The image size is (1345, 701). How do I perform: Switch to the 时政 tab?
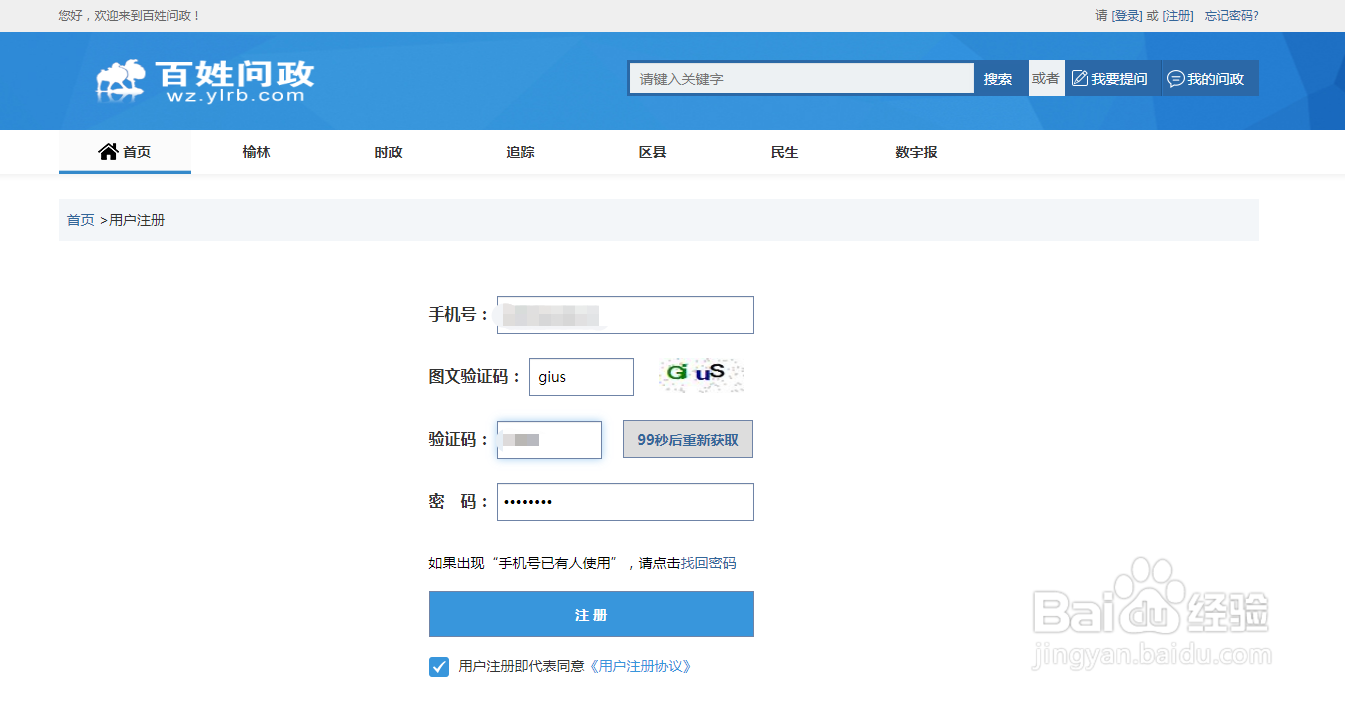(388, 152)
